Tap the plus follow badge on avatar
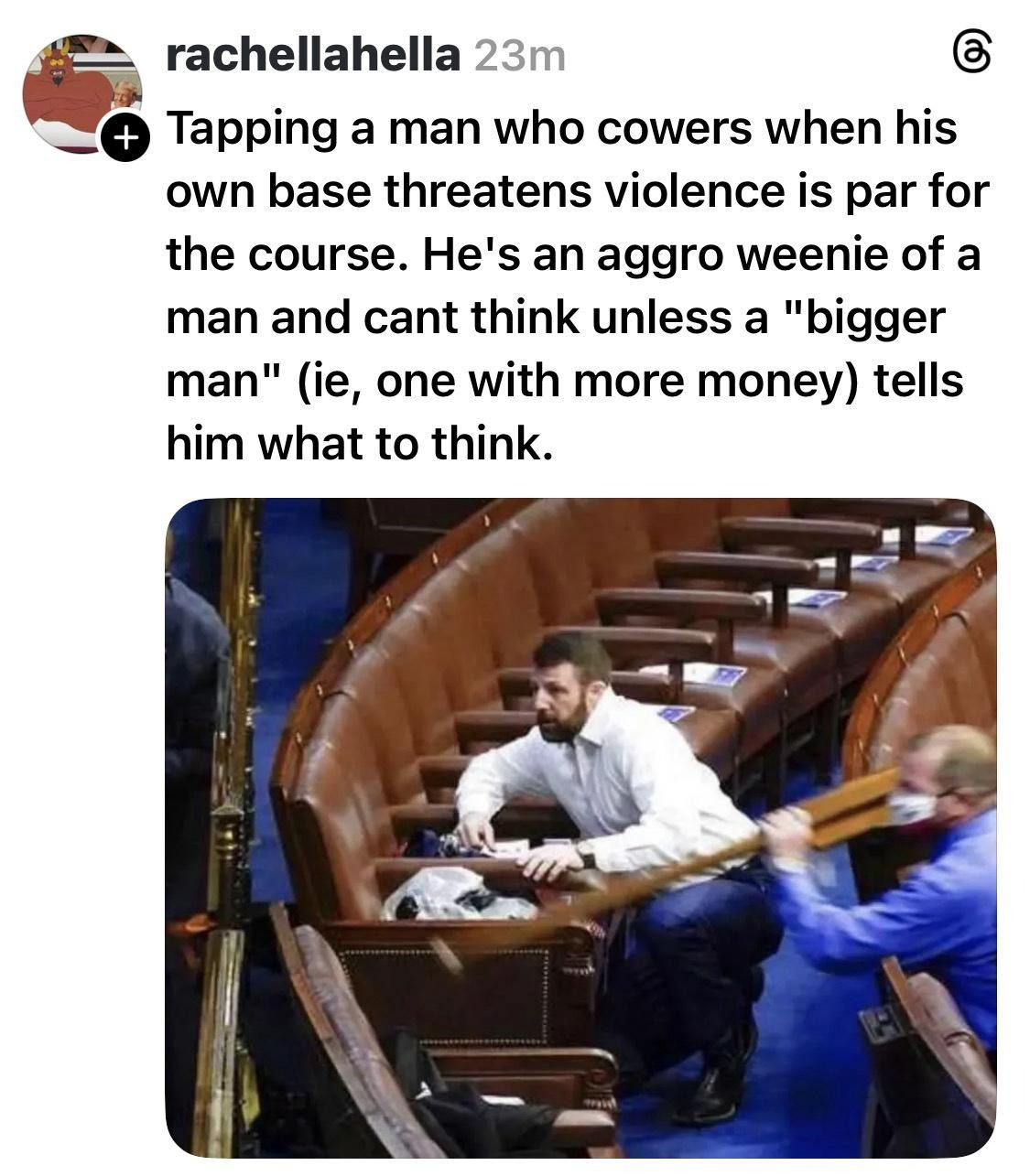This screenshot has width=1030, height=1176. coord(123,139)
